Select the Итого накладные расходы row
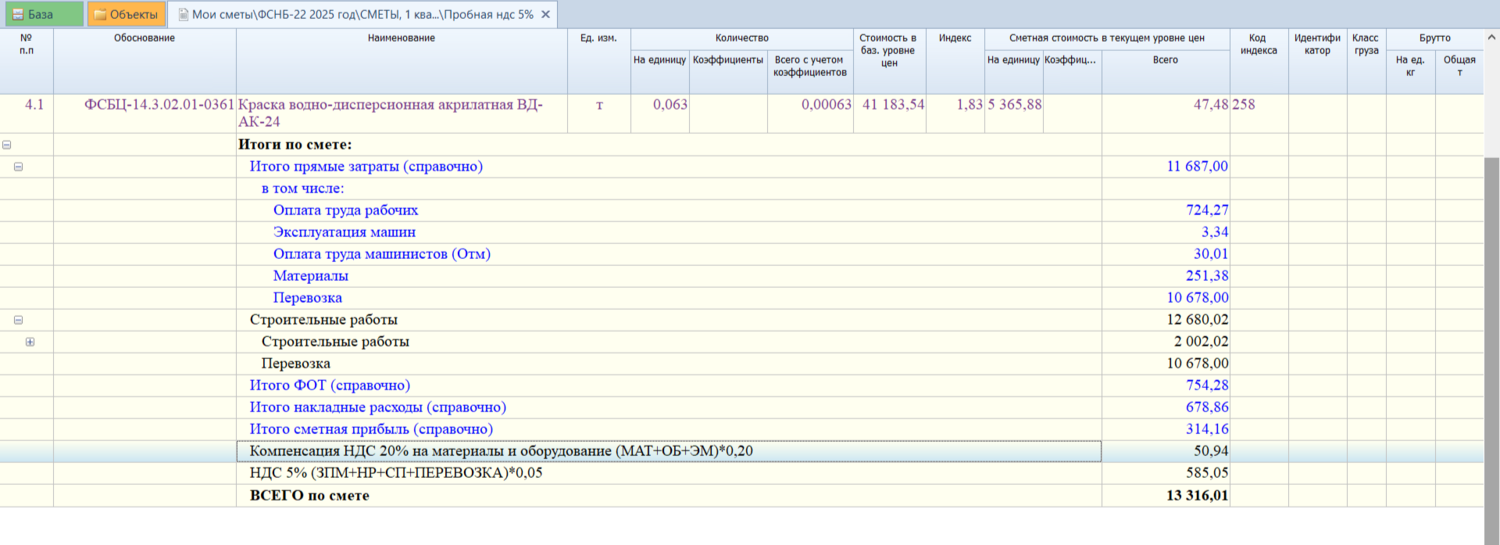The image size is (1500, 545). coord(377,408)
